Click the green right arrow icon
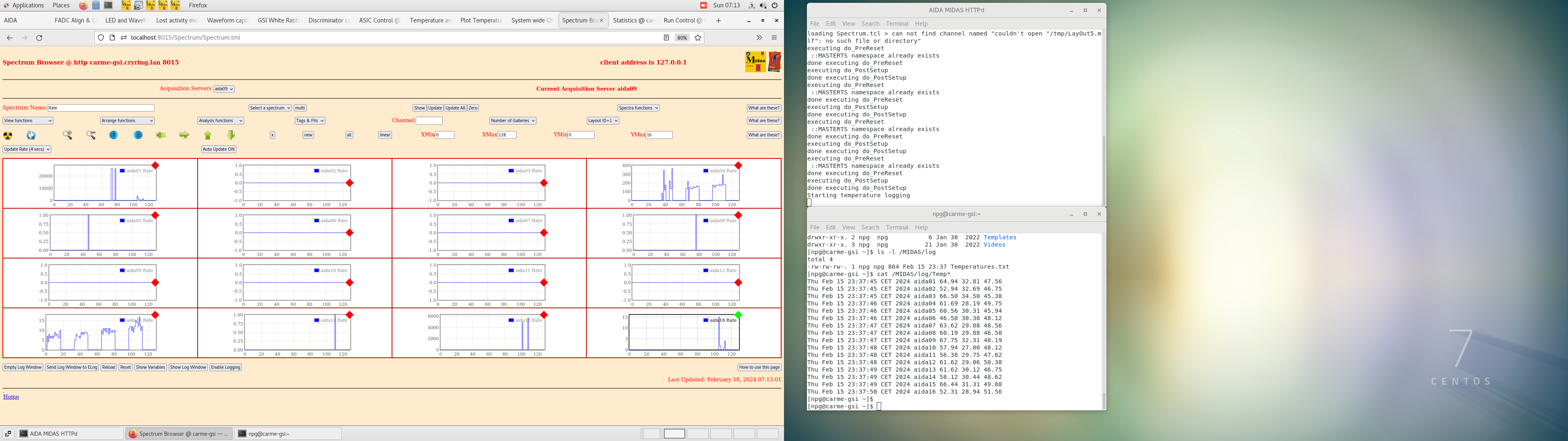This screenshot has width=1568, height=441. coord(184,135)
